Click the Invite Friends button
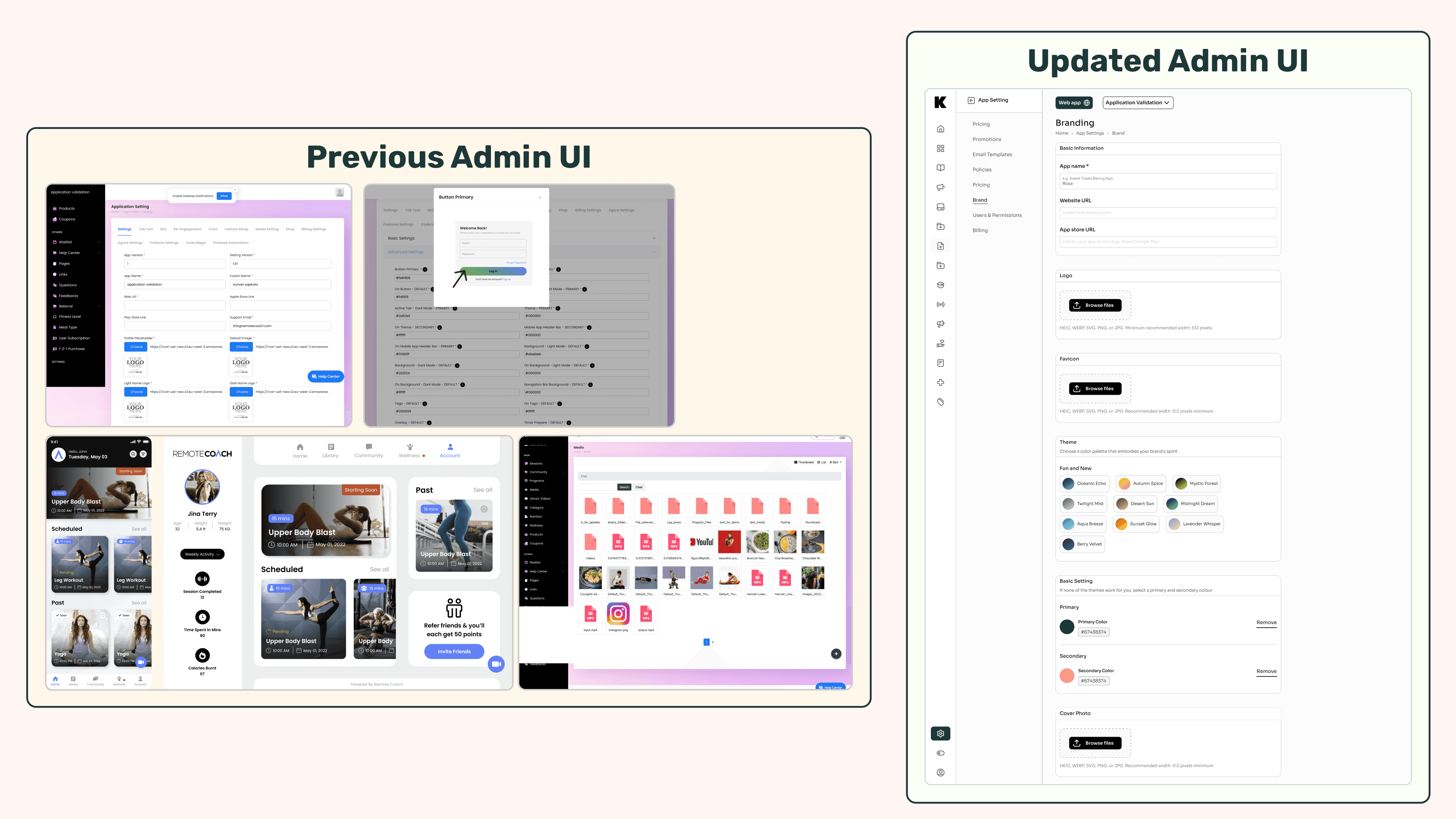This screenshot has height=819, width=1456. tap(454, 652)
